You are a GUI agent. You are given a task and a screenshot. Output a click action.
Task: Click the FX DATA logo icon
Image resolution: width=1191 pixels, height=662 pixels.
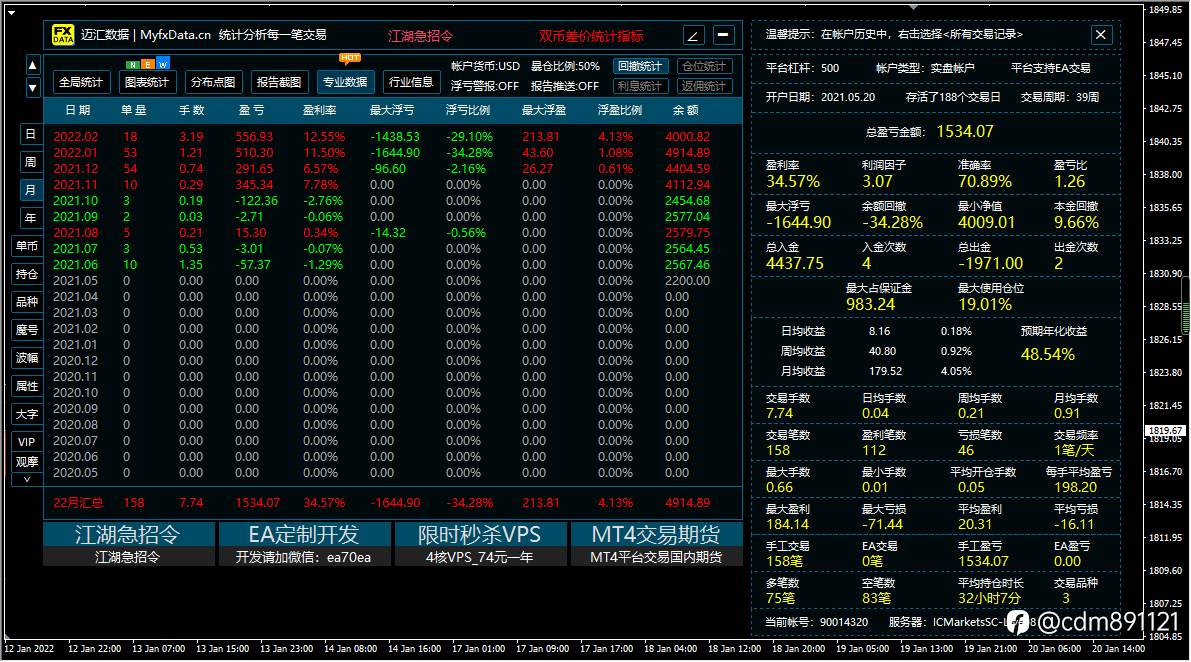63,35
